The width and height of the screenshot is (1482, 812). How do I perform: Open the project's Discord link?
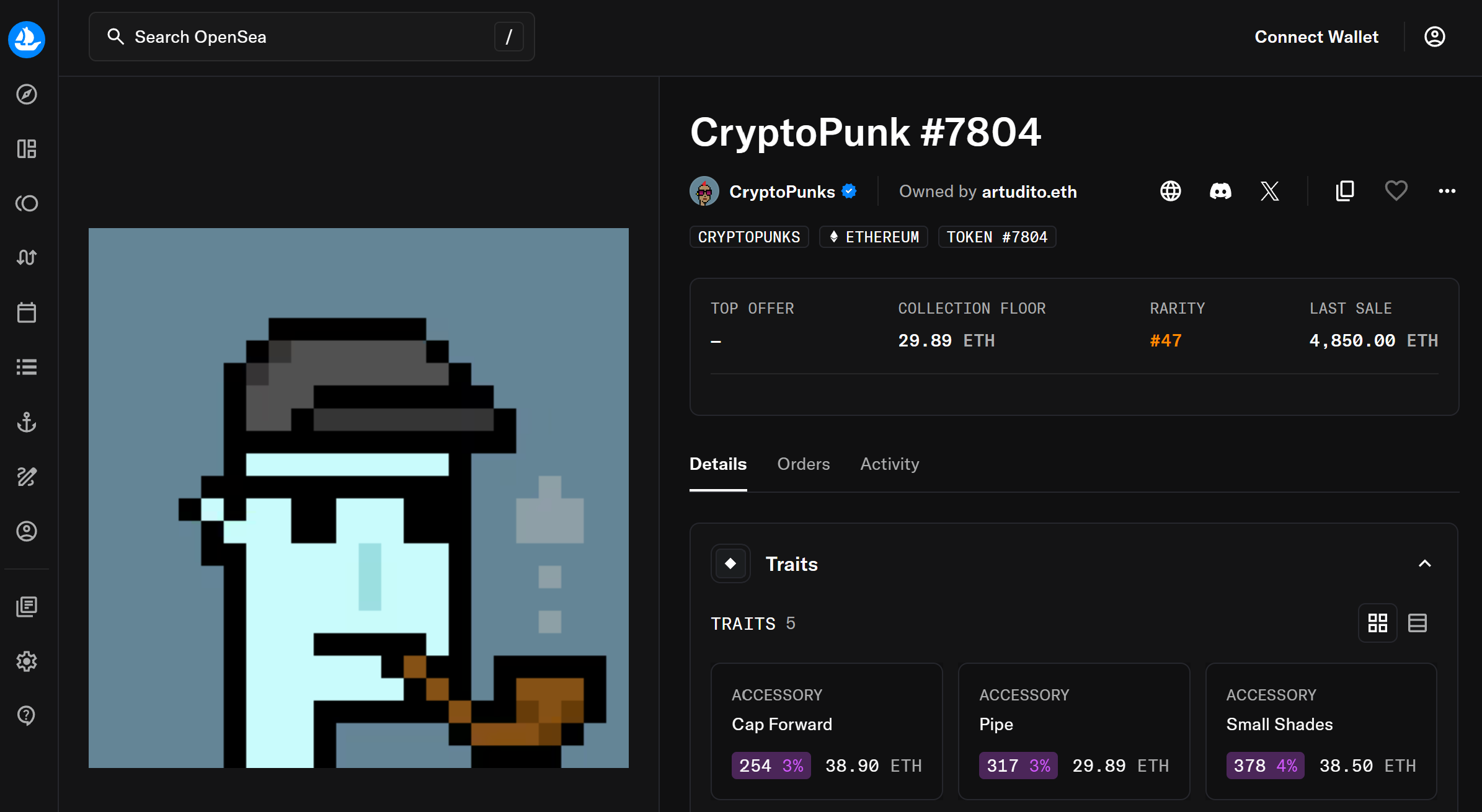pyautogui.click(x=1220, y=191)
